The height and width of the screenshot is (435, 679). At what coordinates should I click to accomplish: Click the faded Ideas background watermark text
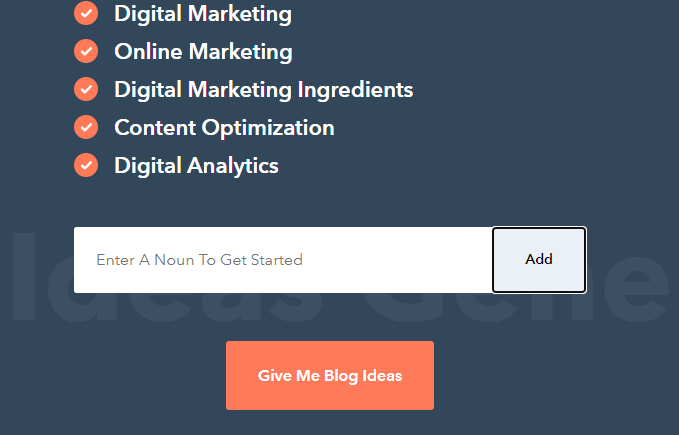pos(167,279)
